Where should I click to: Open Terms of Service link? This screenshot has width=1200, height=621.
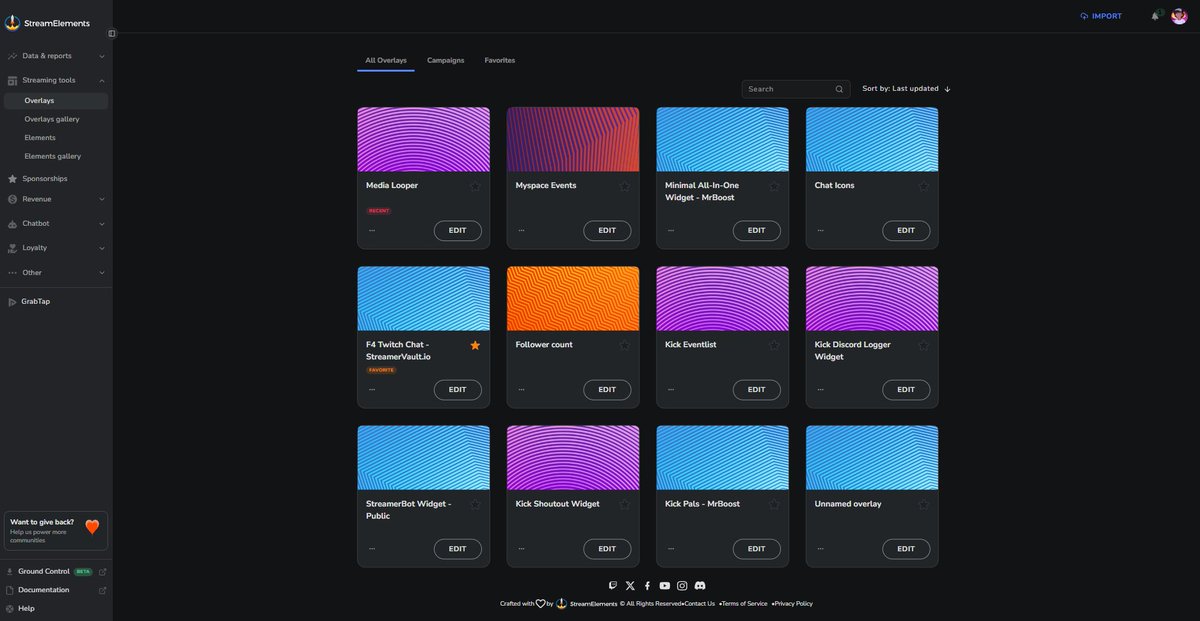click(x=745, y=604)
